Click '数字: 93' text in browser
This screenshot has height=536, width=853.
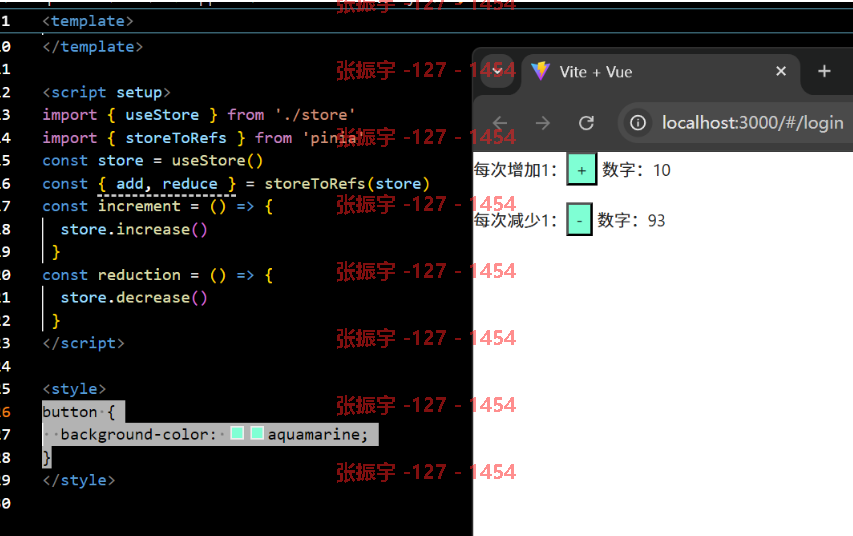tap(631, 220)
